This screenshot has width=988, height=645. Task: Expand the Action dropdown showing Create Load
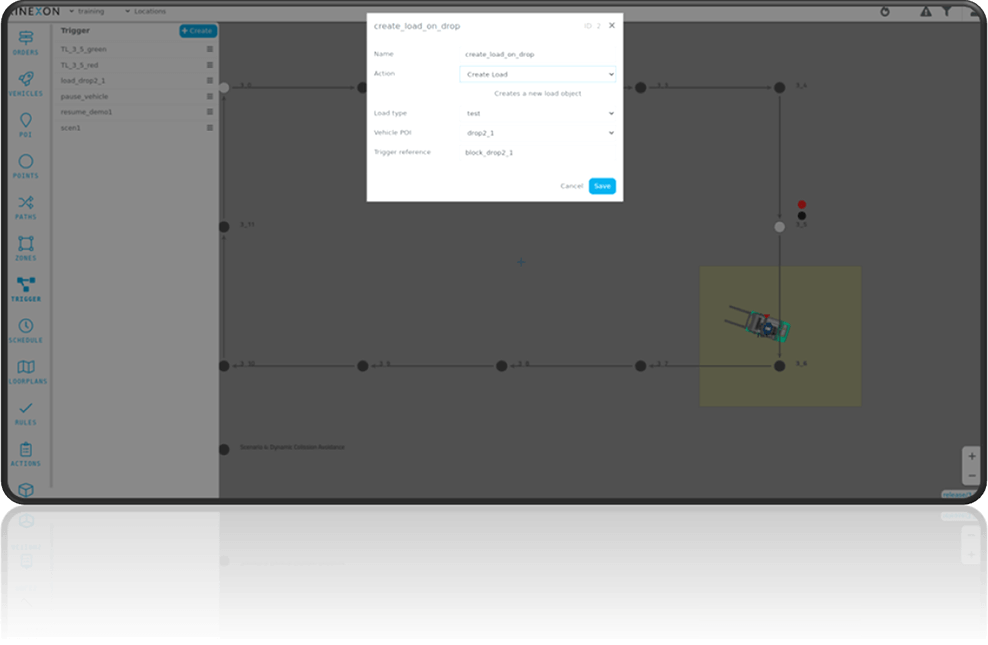[538, 74]
